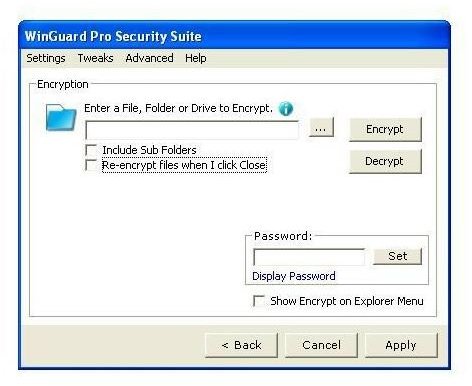Screen dimensions: 472x386
Task: Click the Set password button
Action: tap(397, 256)
